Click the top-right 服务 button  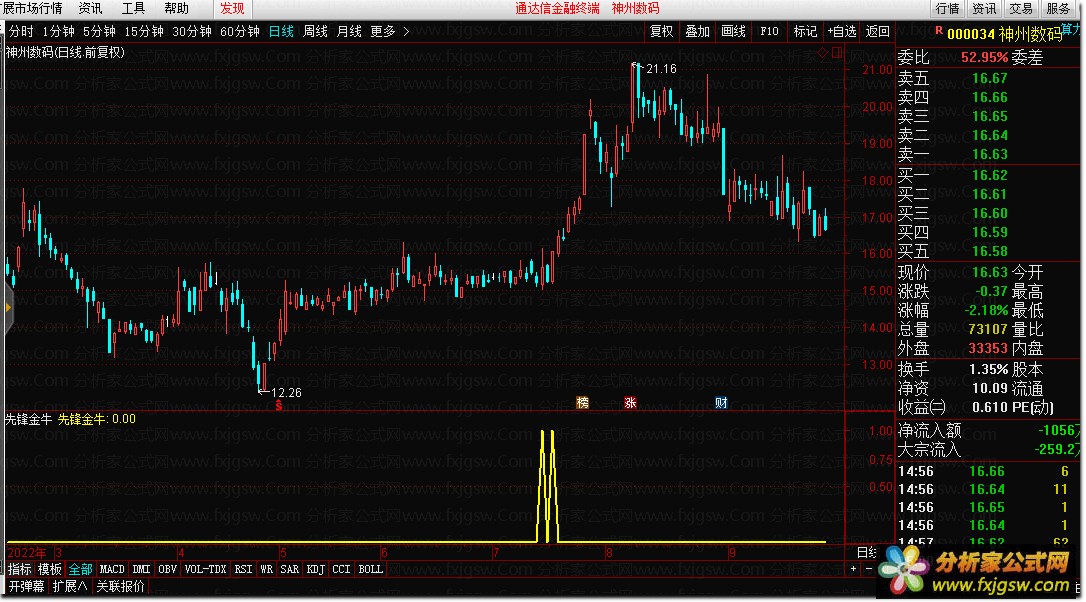(1058, 8)
